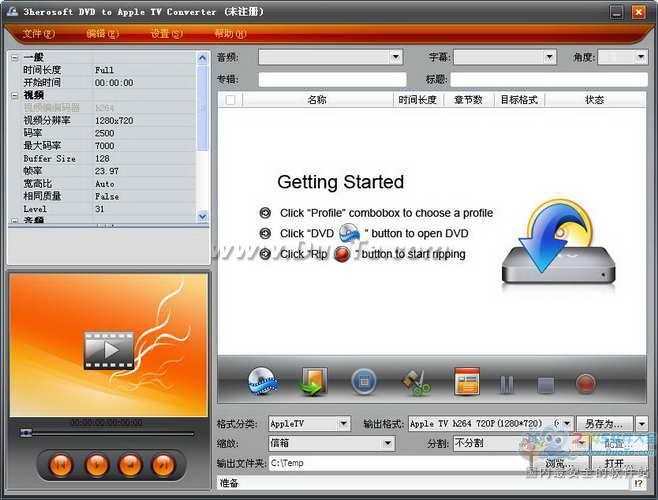The image size is (658, 500).
Task: Collapse the 视频 property group
Action: click(15, 96)
